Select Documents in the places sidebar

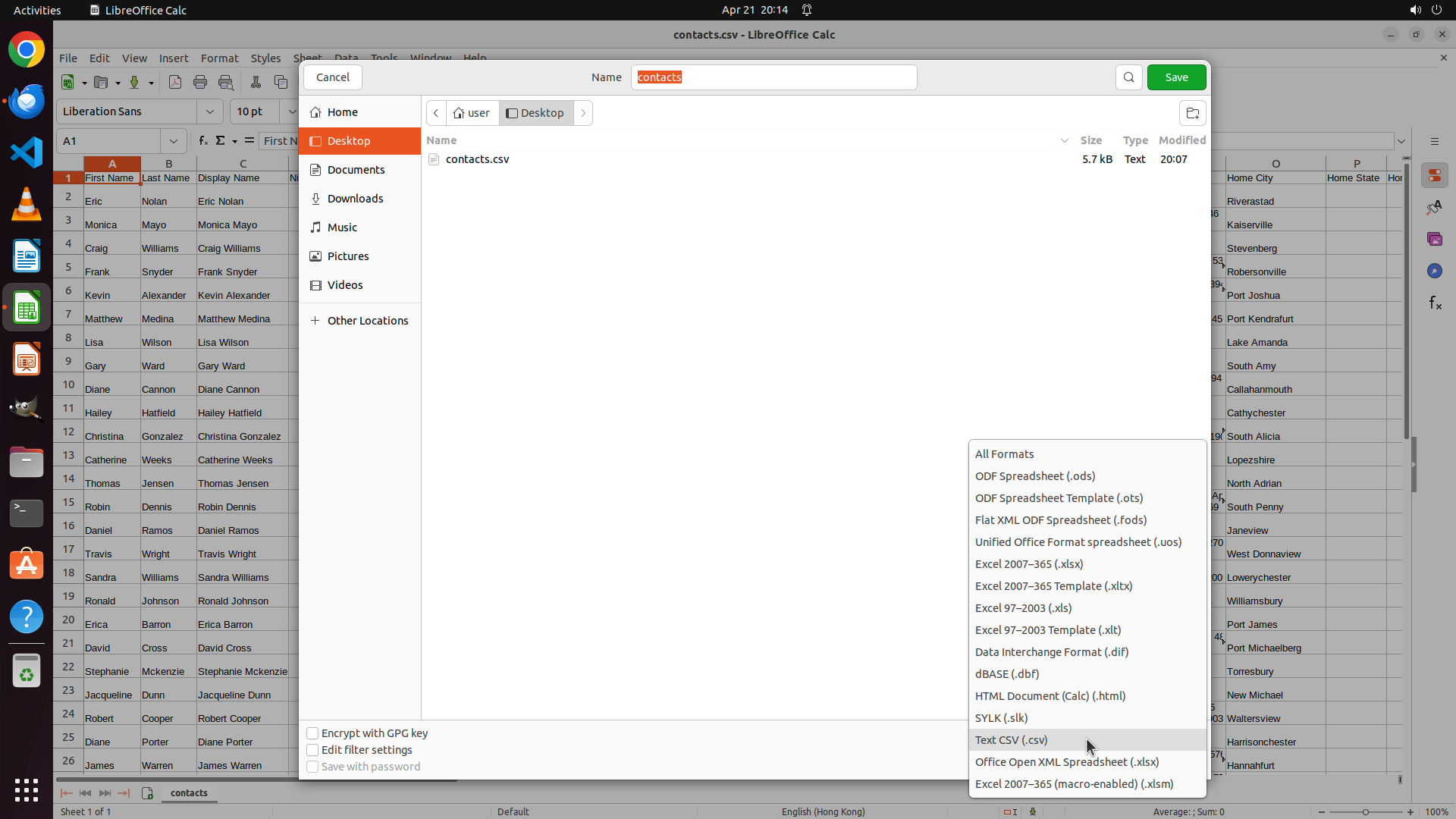356,170
